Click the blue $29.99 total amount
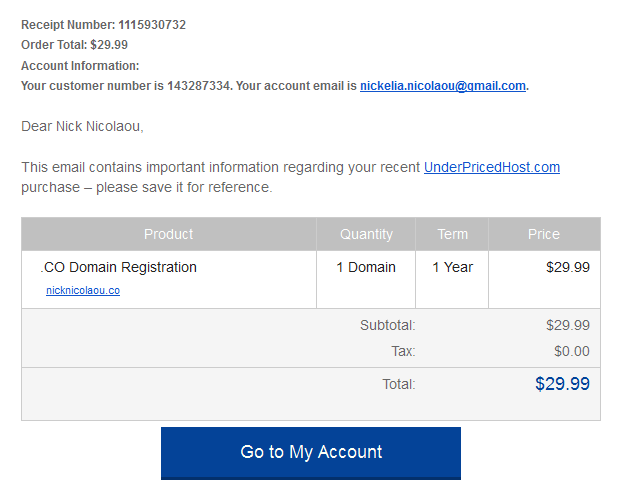The width and height of the screenshot is (620, 493). [562, 383]
